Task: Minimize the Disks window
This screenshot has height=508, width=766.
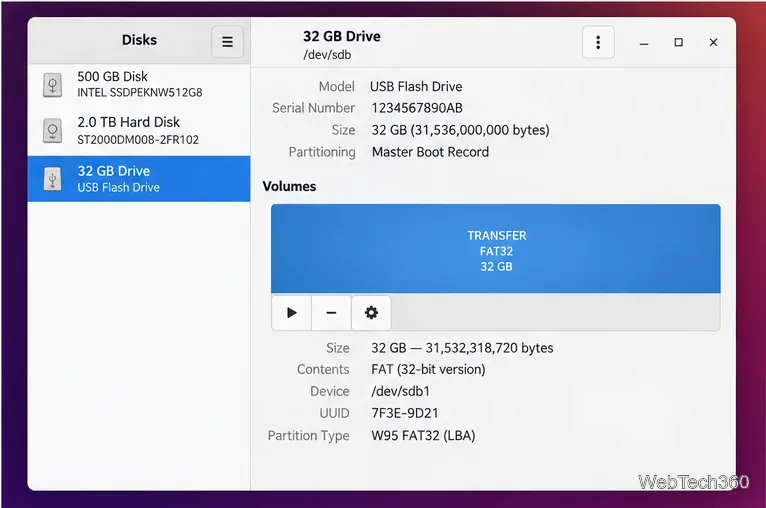Action: point(644,43)
